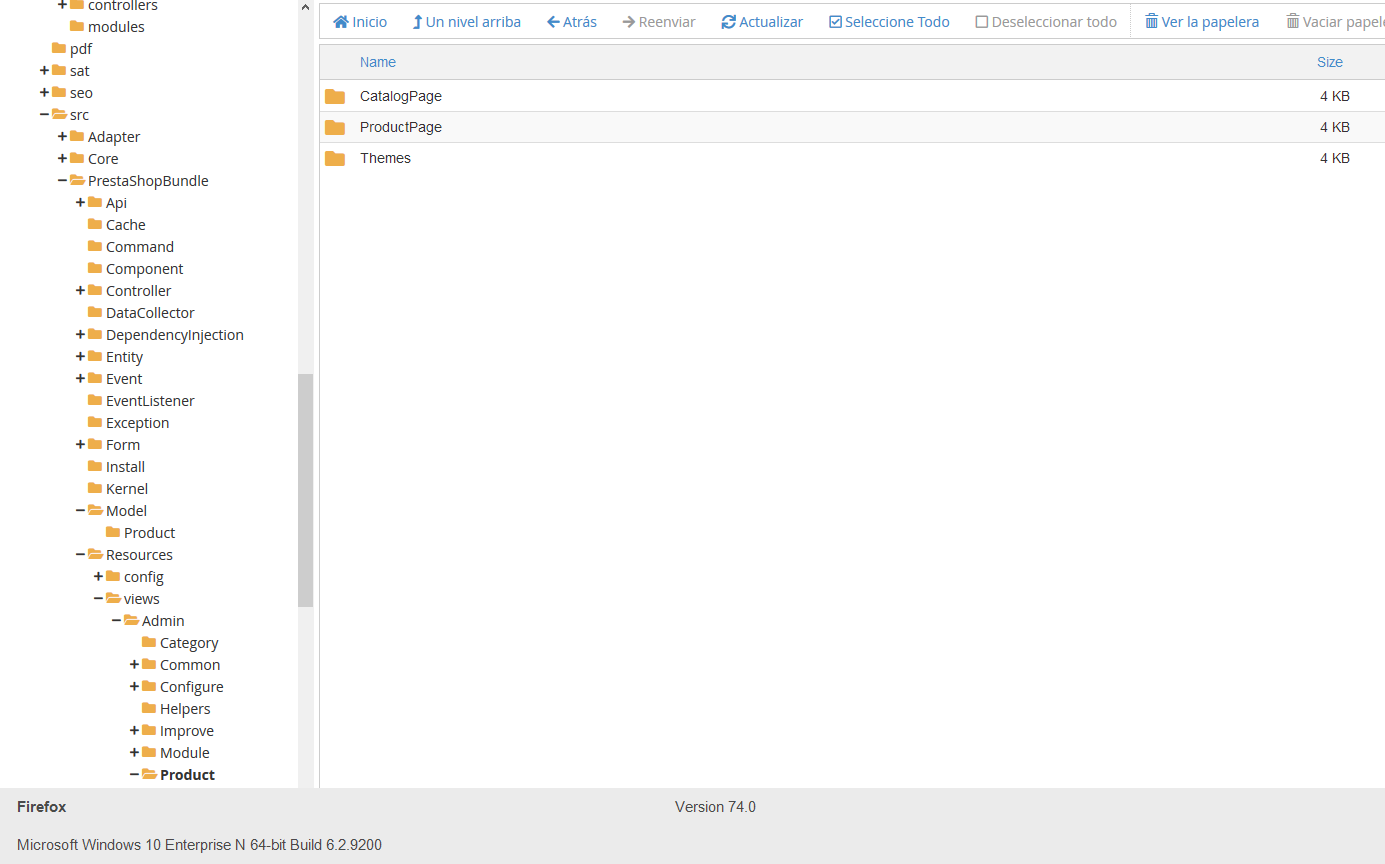Viewport: 1385px width, 864px height.
Task: Select the controllers tree item label
Action: click(x=123, y=6)
